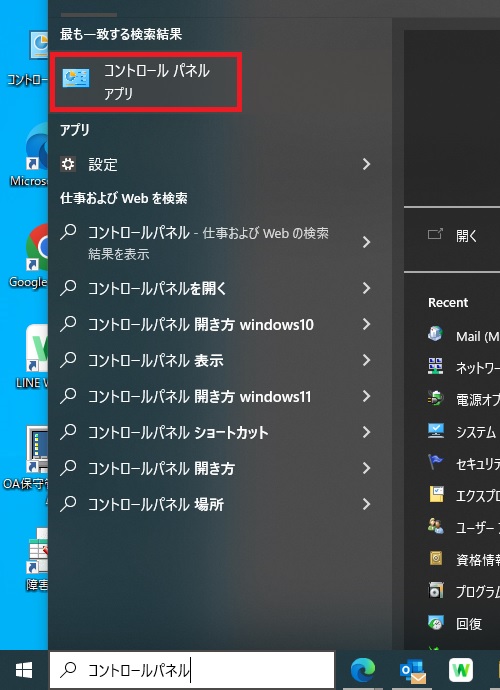500x690 pixels.
Task: Expand the コントロールパネル ショートカット suggestion arrow
Action: tap(366, 432)
